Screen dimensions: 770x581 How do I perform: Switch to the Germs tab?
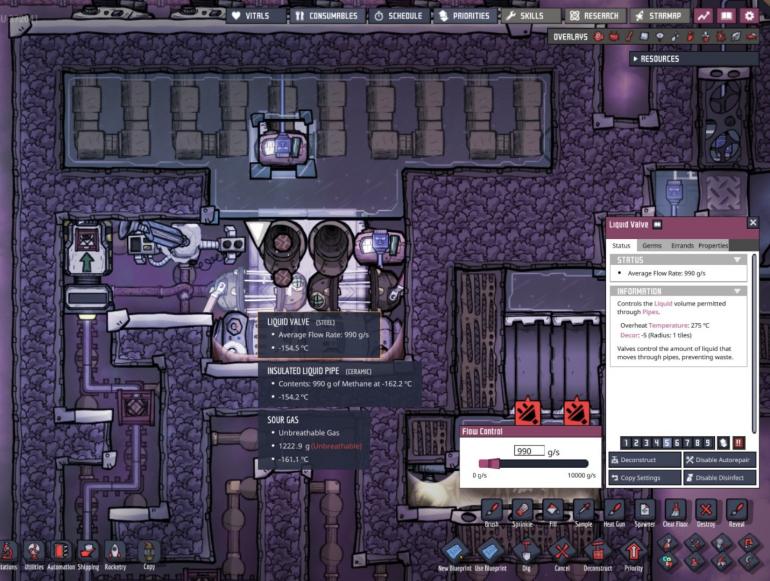point(652,245)
